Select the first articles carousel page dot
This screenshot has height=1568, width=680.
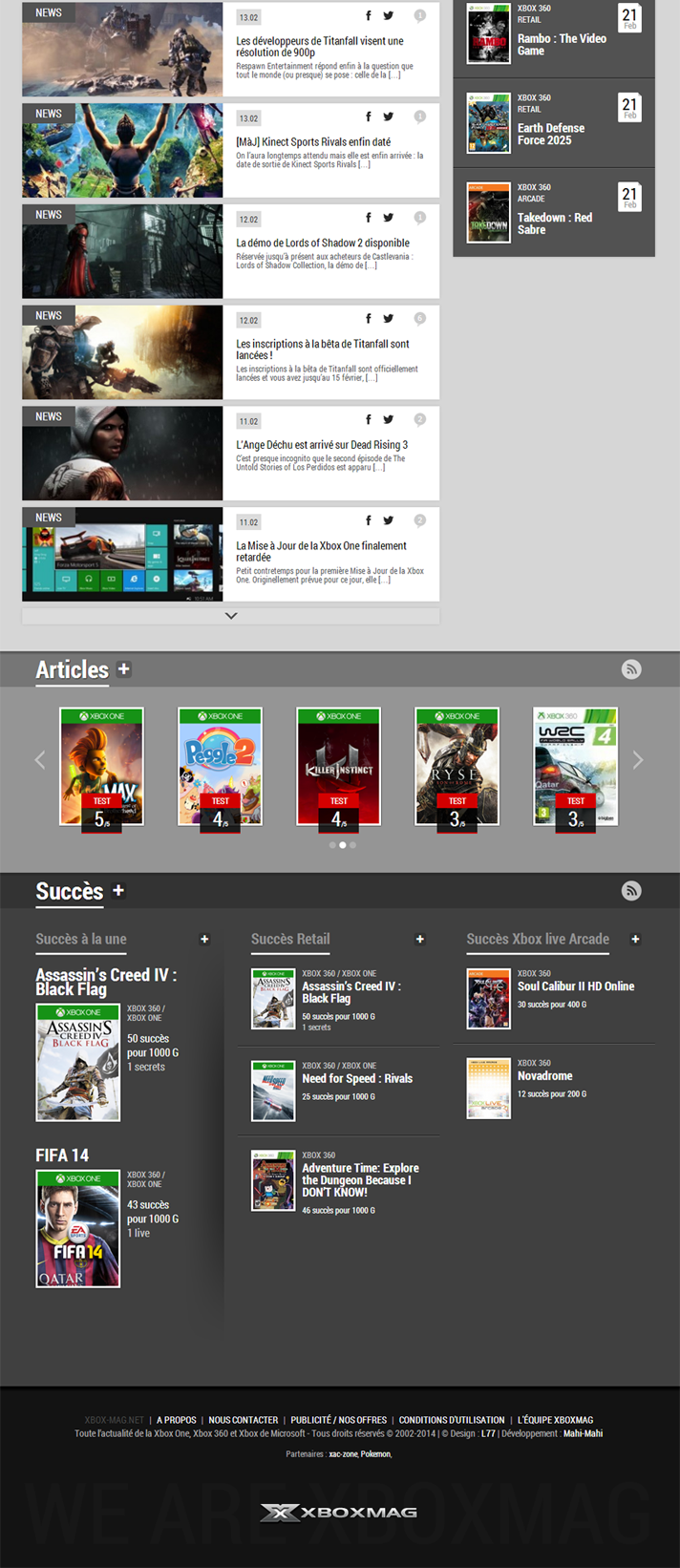pyautogui.click(x=332, y=845)
